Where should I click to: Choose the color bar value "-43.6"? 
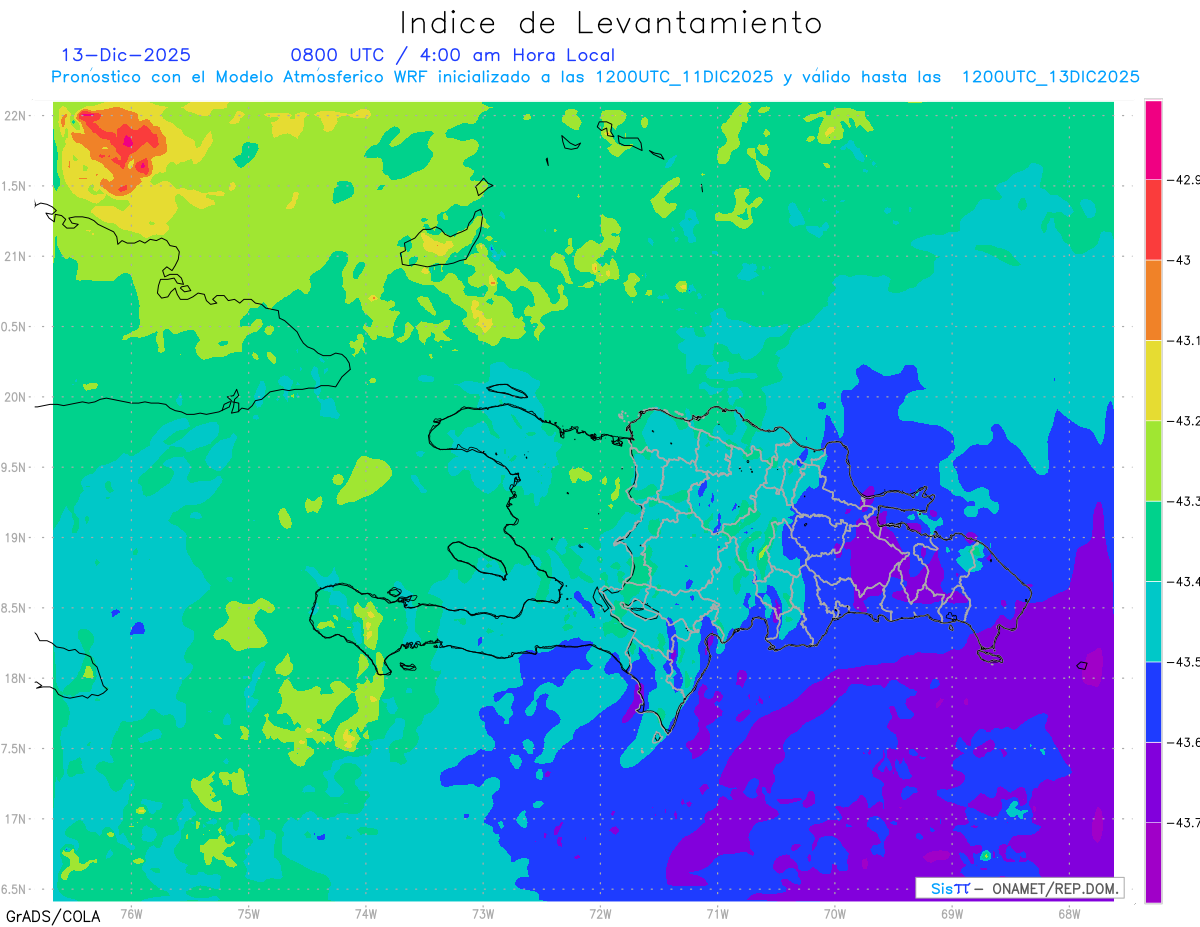(1184, 742)
